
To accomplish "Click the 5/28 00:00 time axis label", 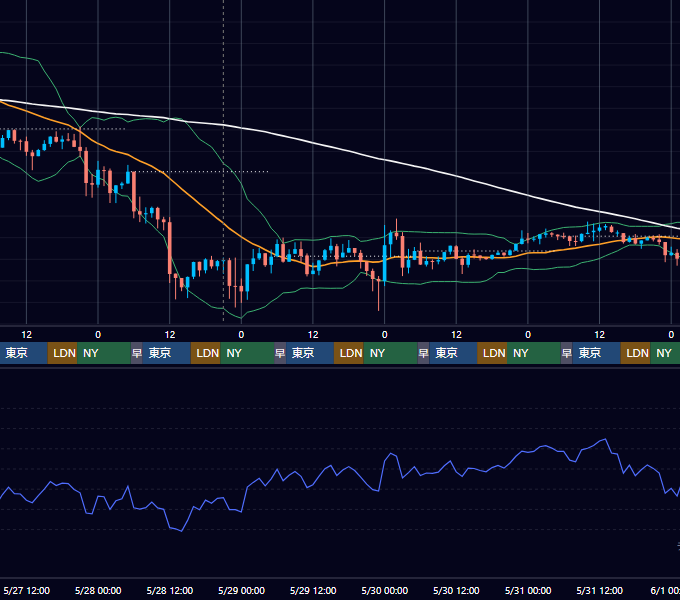I will point(98,590).
